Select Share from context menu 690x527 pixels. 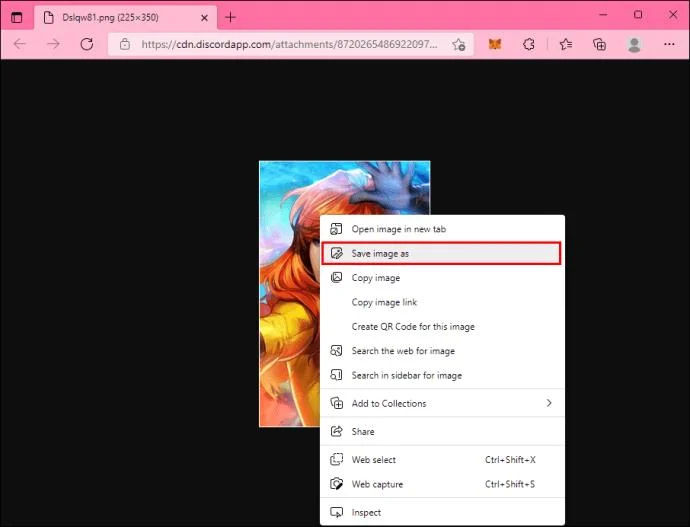pos(442,431)
